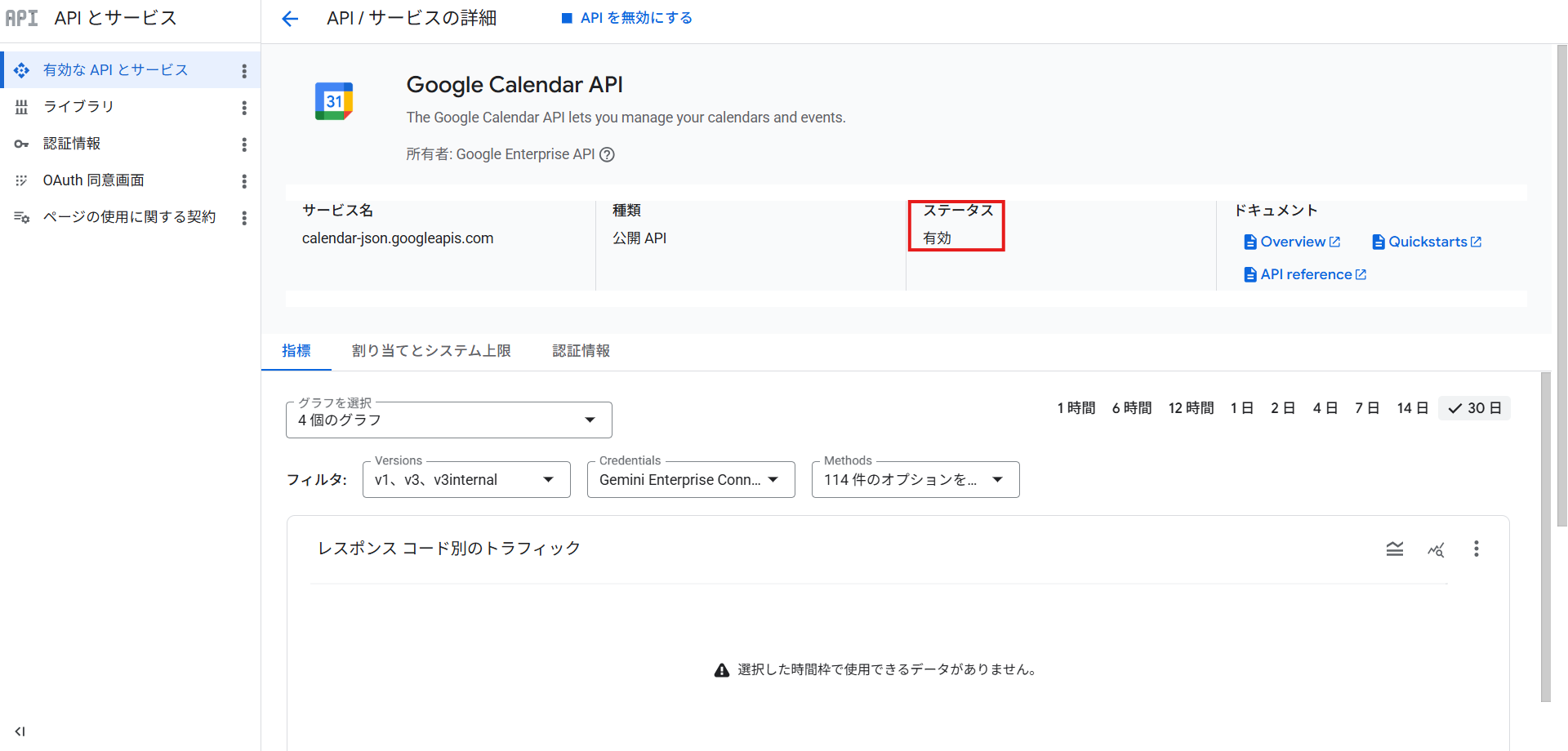Collapse the sidebar with the bottom arrow
The image size is (1568, 751).
click(20, 731)
